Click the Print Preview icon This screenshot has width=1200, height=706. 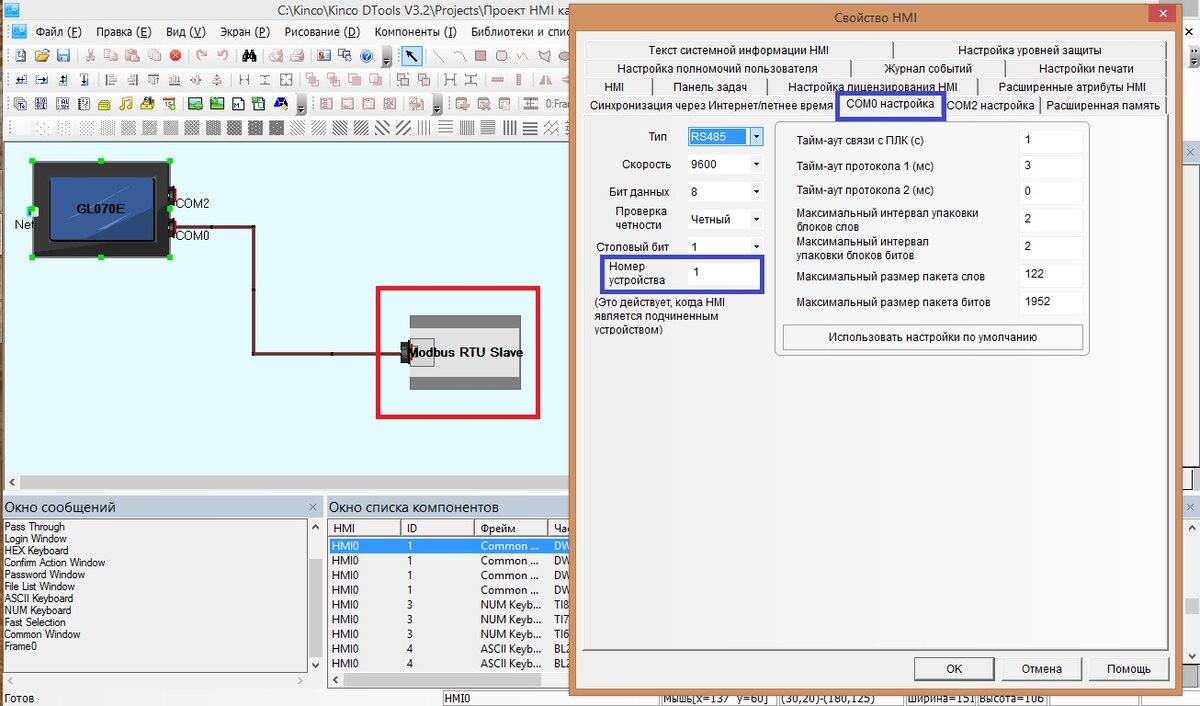click(275, 56)
